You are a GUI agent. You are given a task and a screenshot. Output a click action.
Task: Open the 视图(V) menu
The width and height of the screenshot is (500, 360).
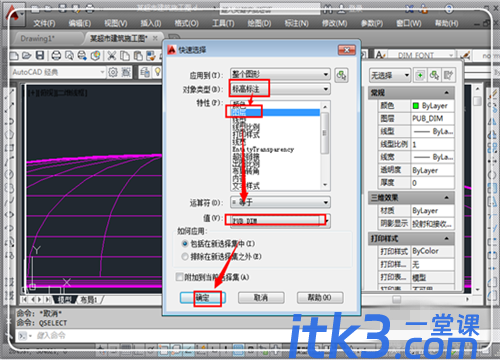[x=115, y=23]
